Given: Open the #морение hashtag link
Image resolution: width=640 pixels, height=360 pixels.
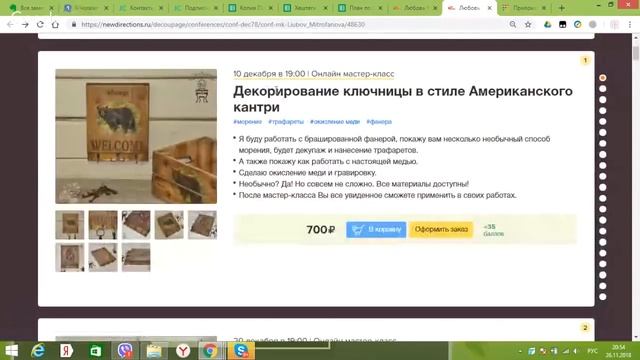Looking at the screenshot, I should (247, 122).
